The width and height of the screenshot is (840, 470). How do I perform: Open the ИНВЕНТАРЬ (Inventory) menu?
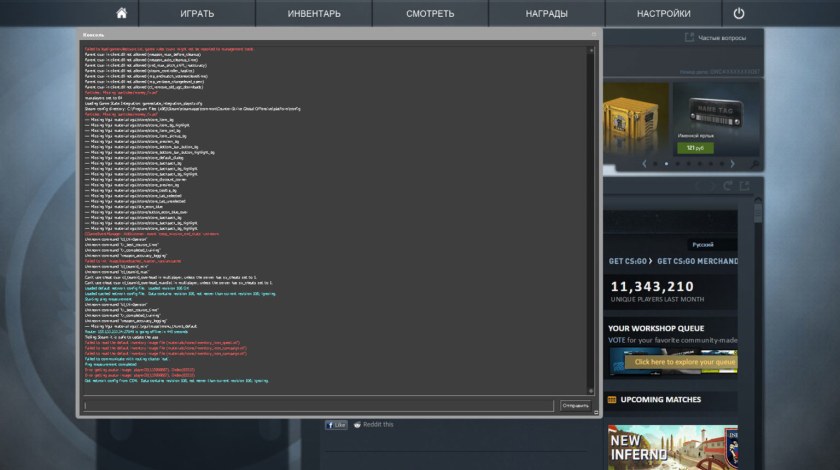pos(314,14)
